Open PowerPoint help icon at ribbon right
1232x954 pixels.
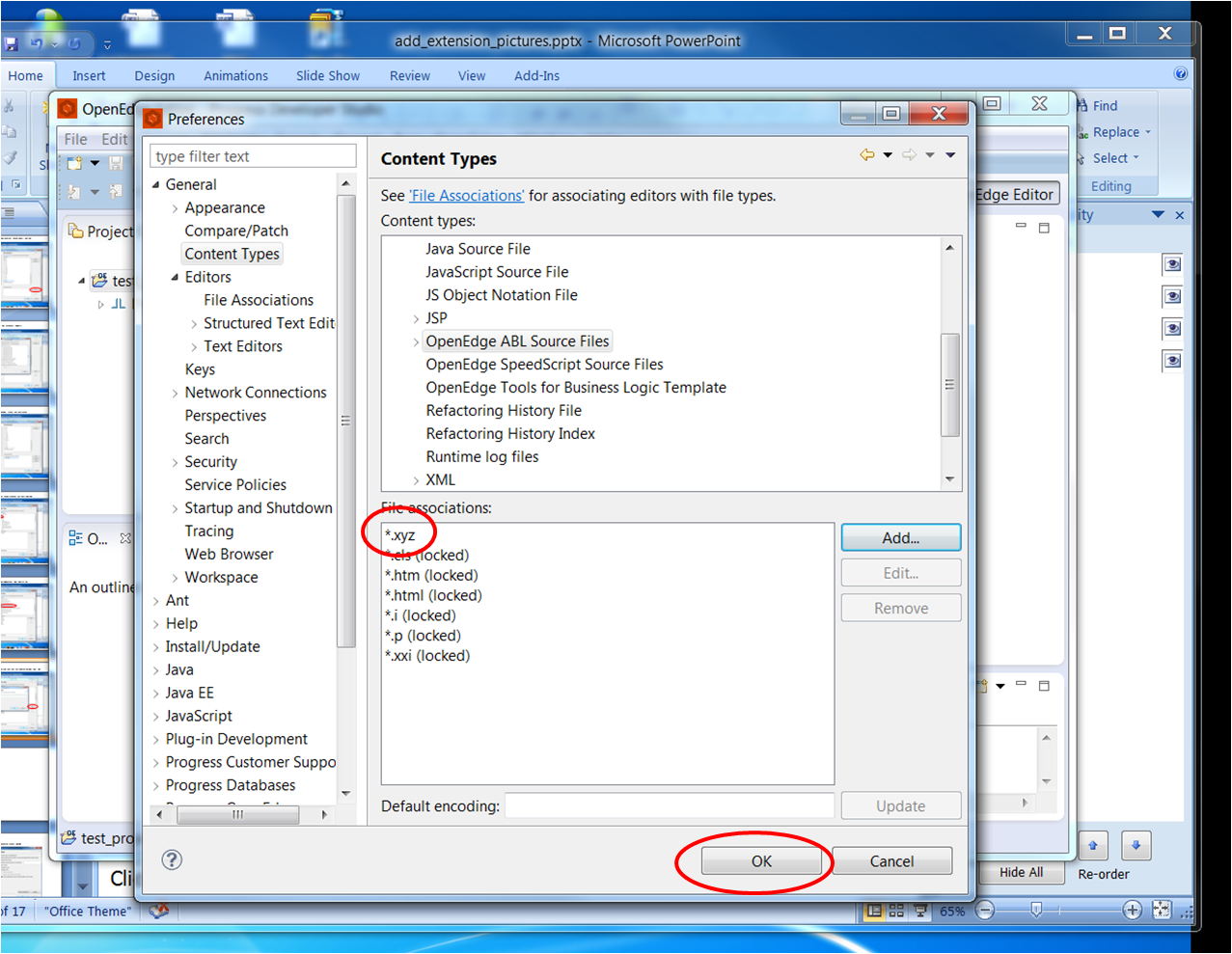pyautogui.click(x=1180, y=74)
